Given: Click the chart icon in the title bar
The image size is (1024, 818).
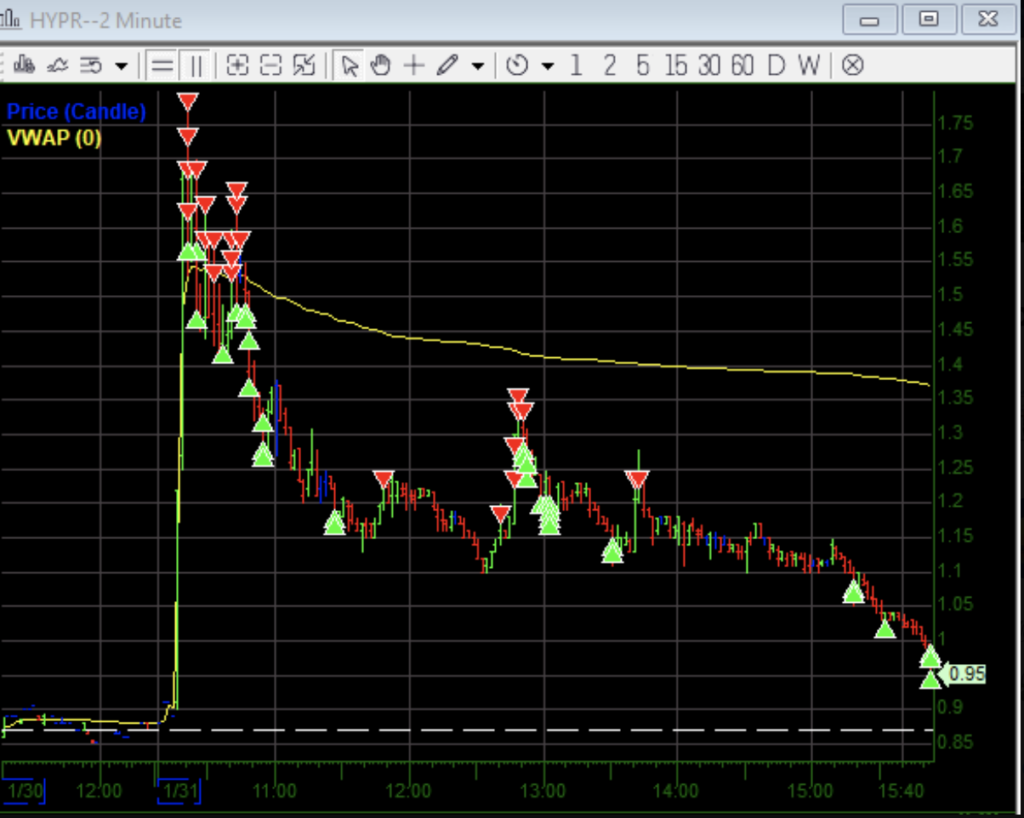Looking at the screenshot, I should [x=10, y=19].
